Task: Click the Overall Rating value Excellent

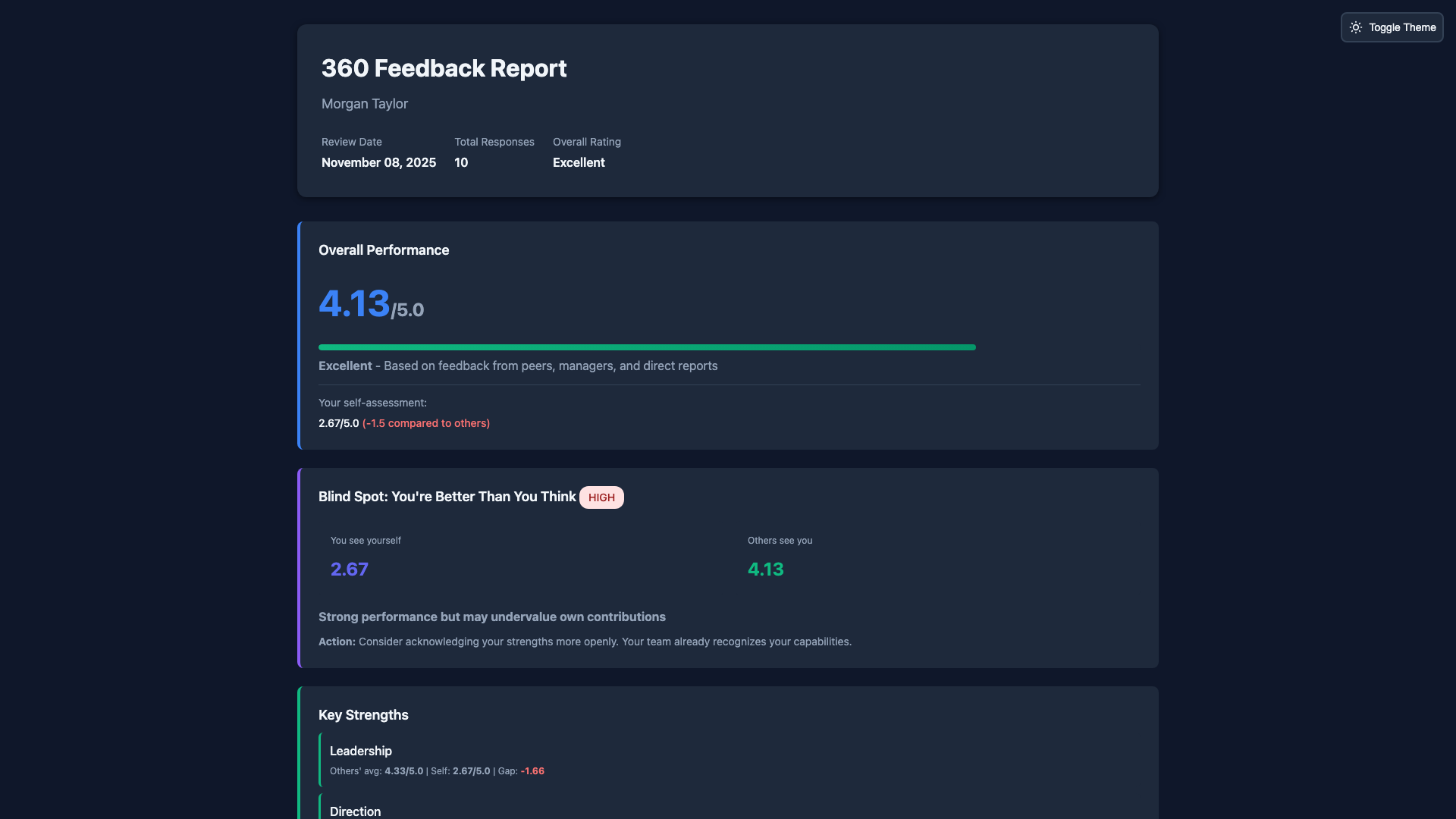Action: point(579,162)
